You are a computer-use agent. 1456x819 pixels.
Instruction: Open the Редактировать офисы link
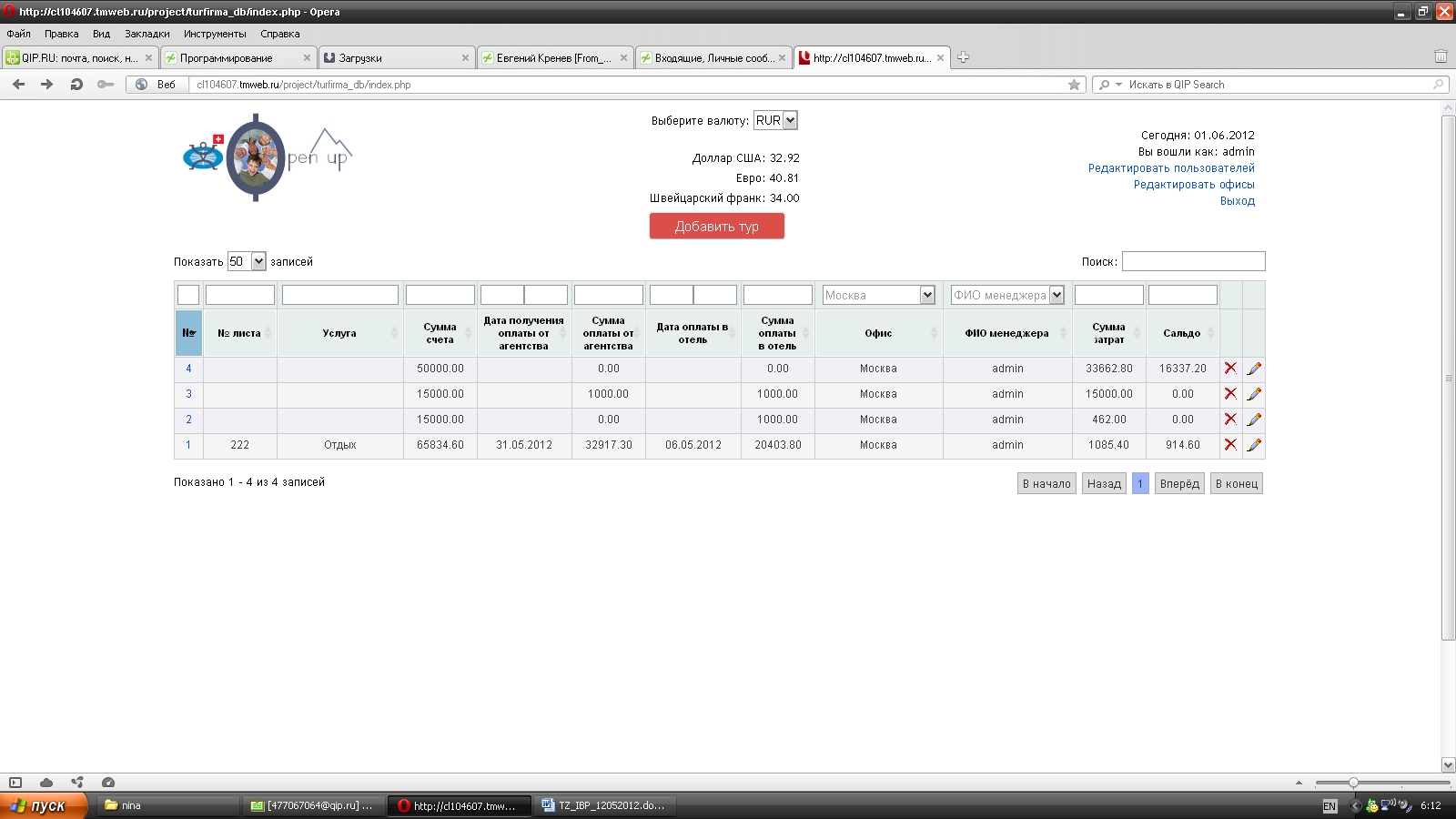pyautogui.click(x=1194, y=185)
